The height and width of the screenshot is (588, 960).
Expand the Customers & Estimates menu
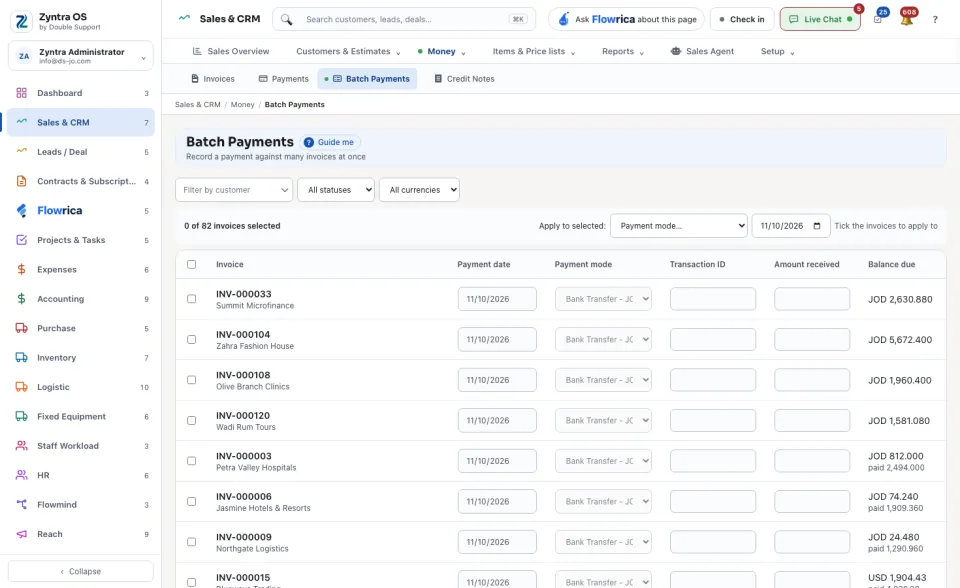[x=348, y=51]
